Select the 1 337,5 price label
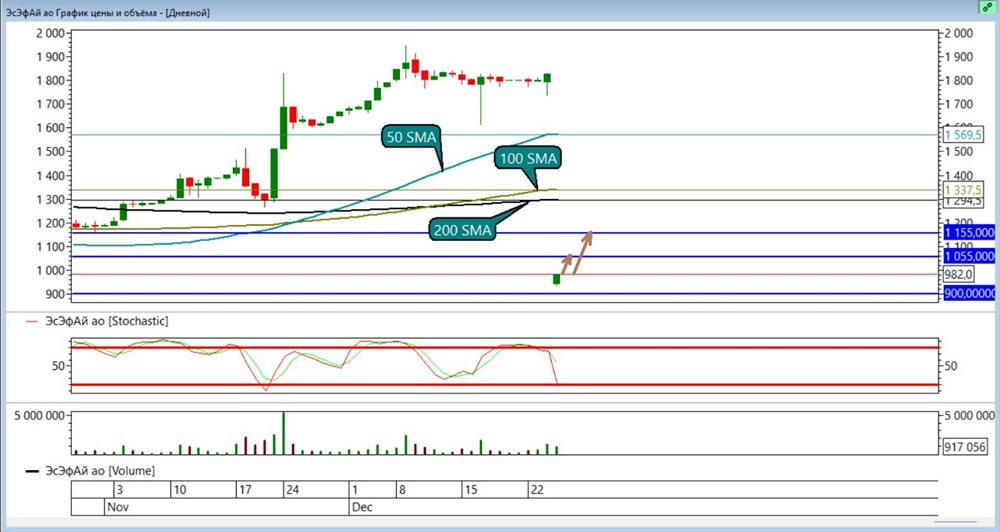The height and width of the screenshot is (532, 1000). tap(963, 190)
